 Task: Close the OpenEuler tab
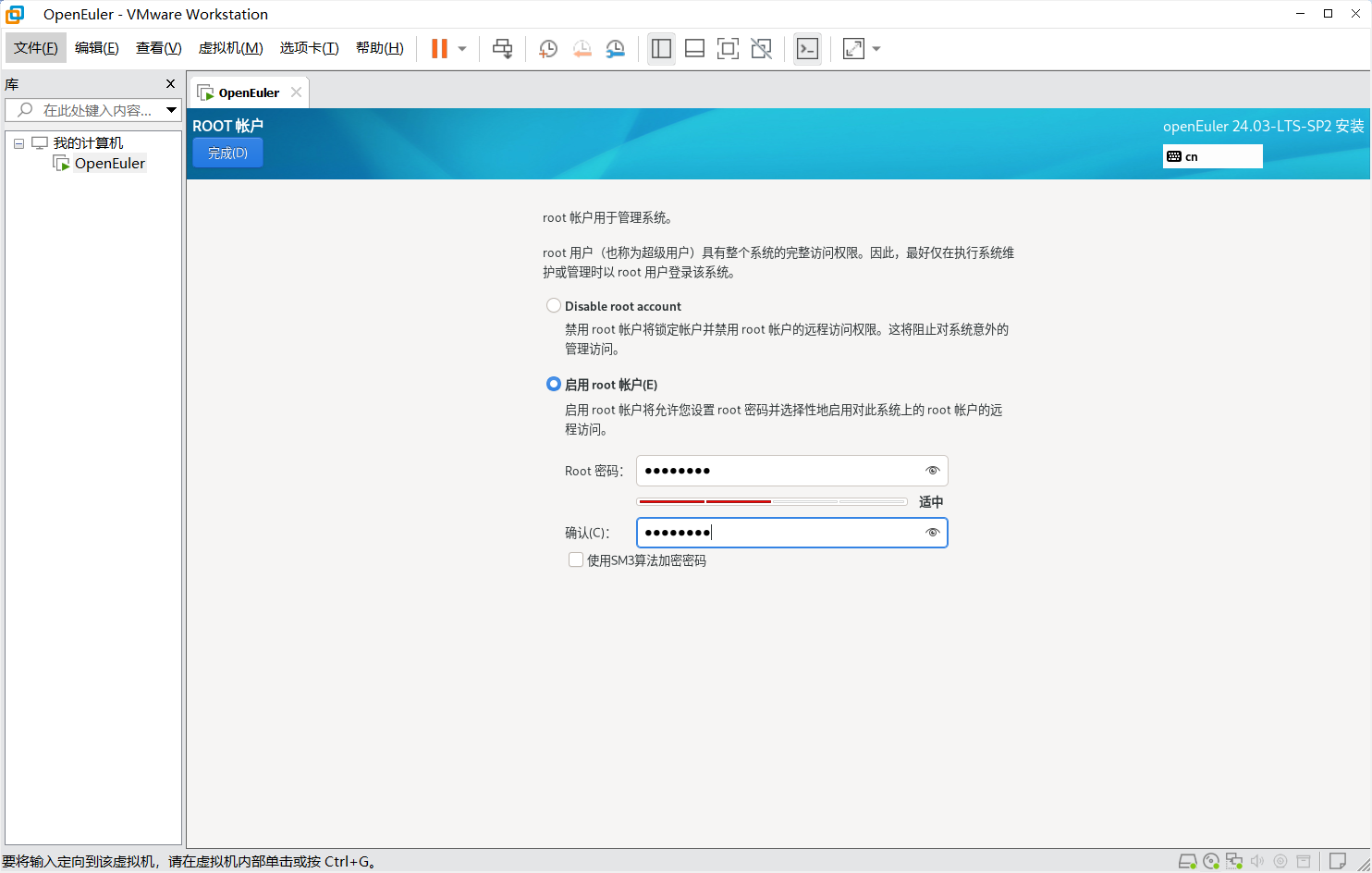tap(296, 92)
